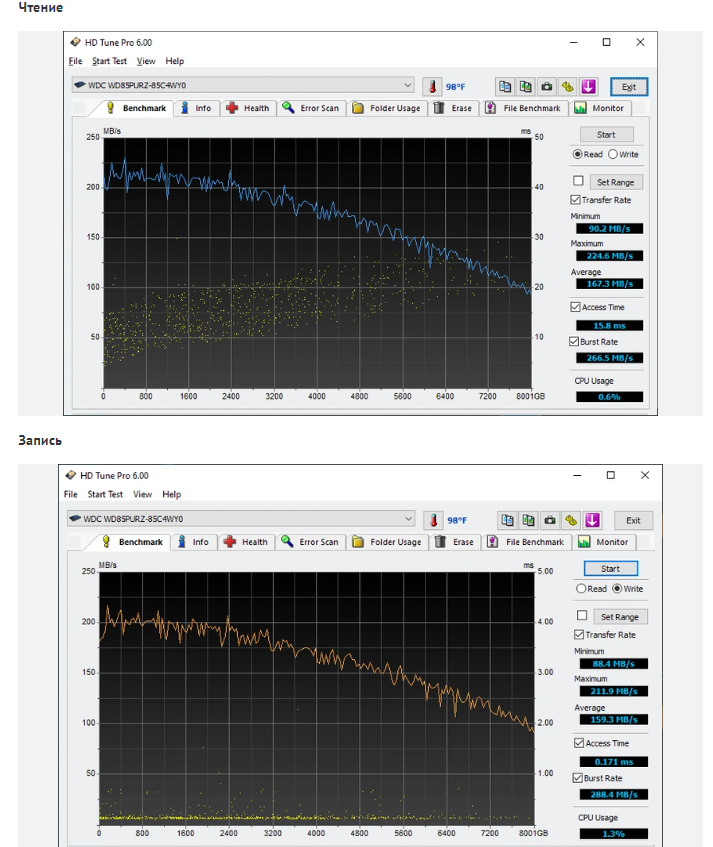This screenshot has height=847, width=713.
Task: Click the 224.6 MB/s maximum value
Action: (609, 256)
